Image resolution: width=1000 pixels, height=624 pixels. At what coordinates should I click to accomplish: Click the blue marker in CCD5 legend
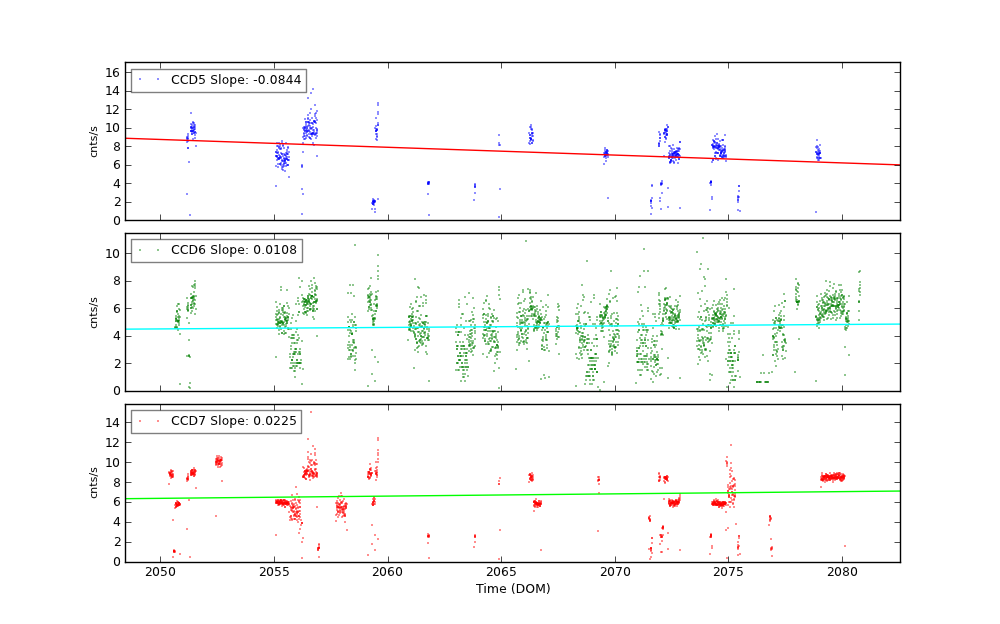pyautogui.click(x=152, y=80)
